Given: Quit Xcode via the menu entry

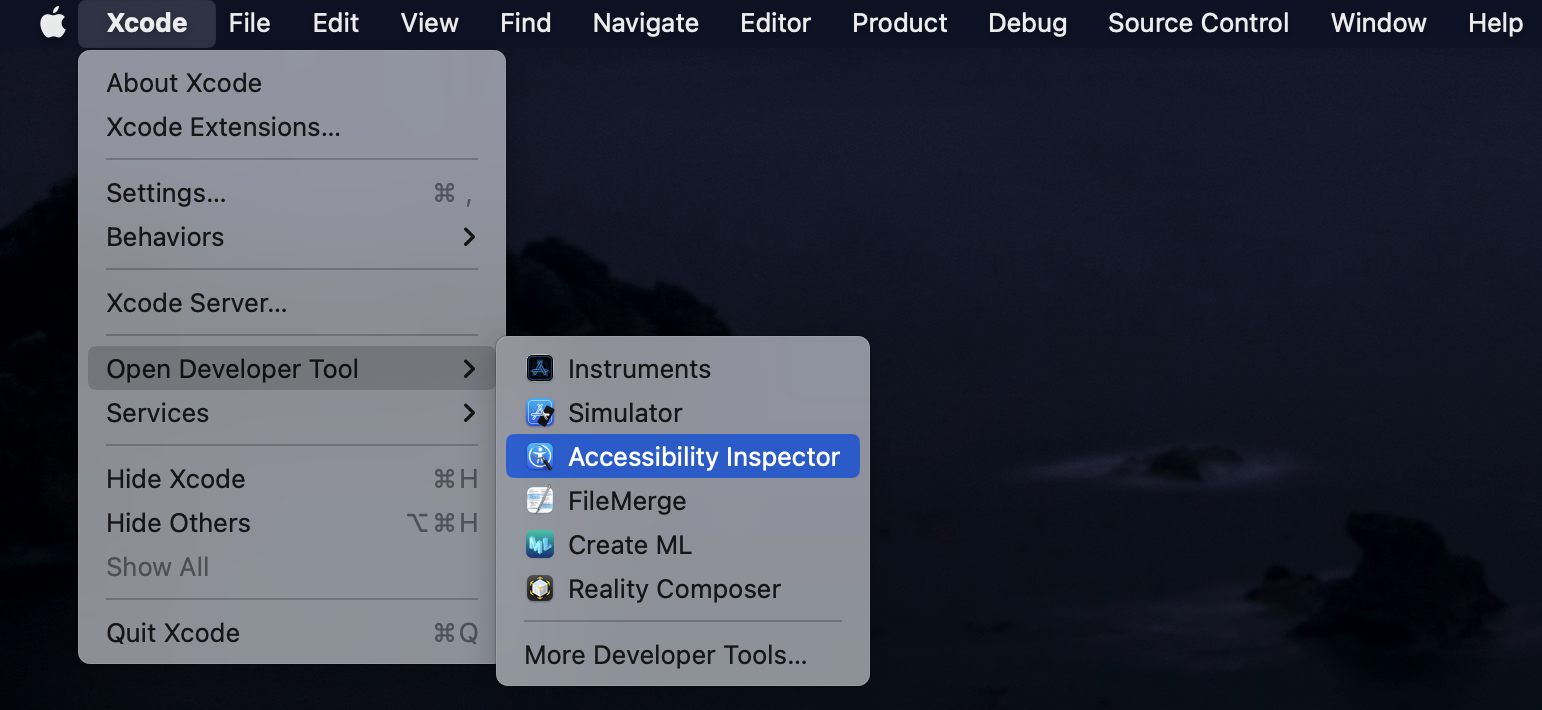Looking at the screenshot, I should pos(172,632).
